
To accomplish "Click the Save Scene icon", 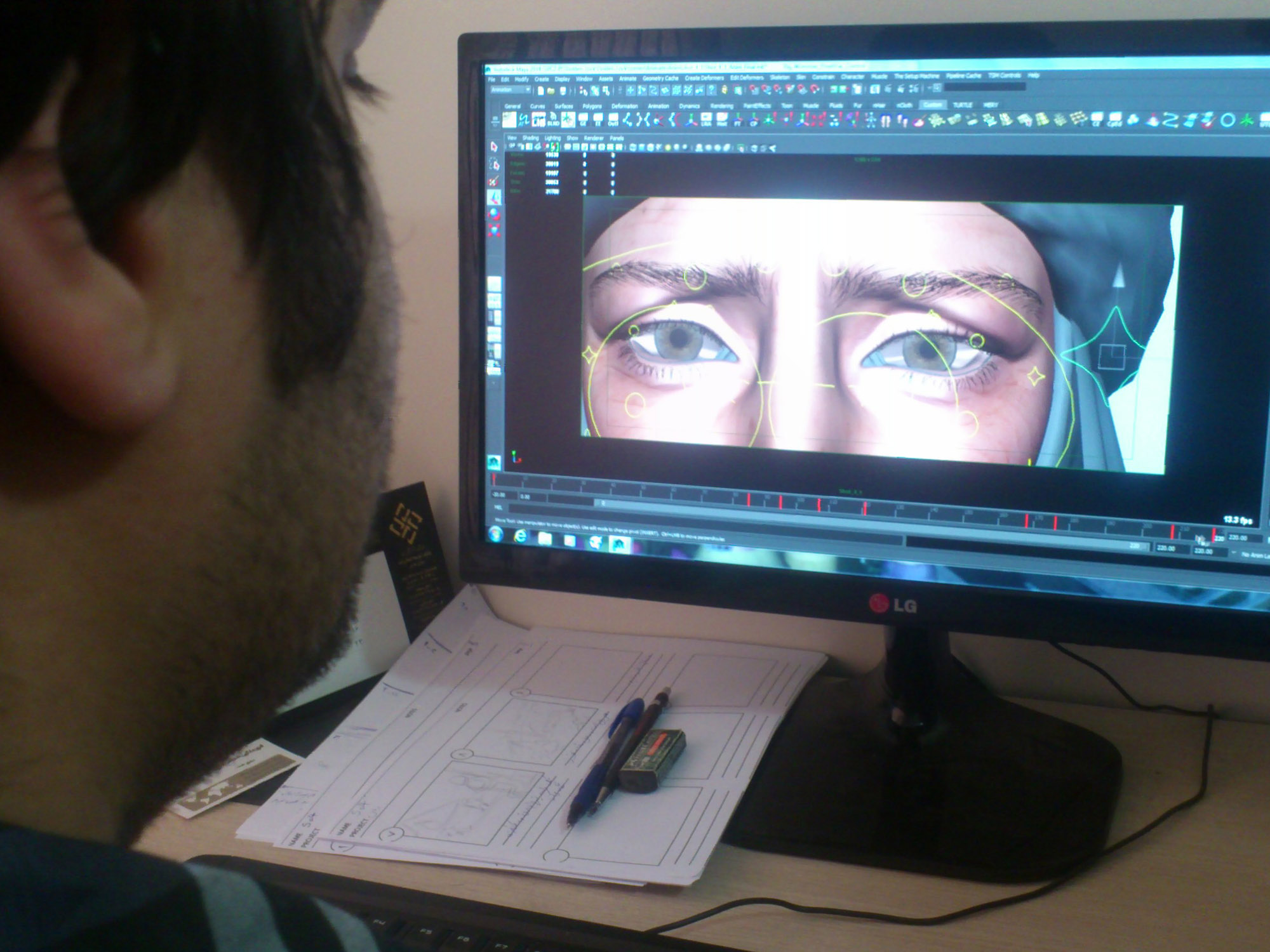I will pyautogui.click(x=563, y=90).
